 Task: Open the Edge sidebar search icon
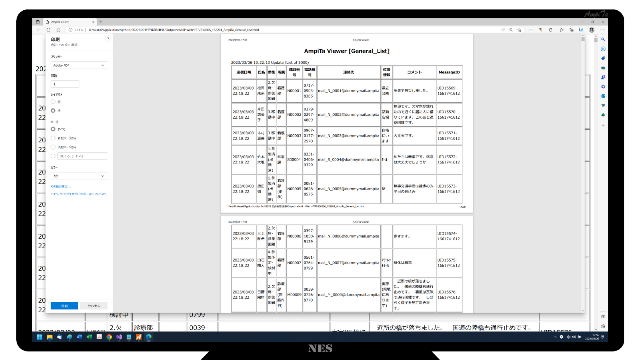[603, 40]
